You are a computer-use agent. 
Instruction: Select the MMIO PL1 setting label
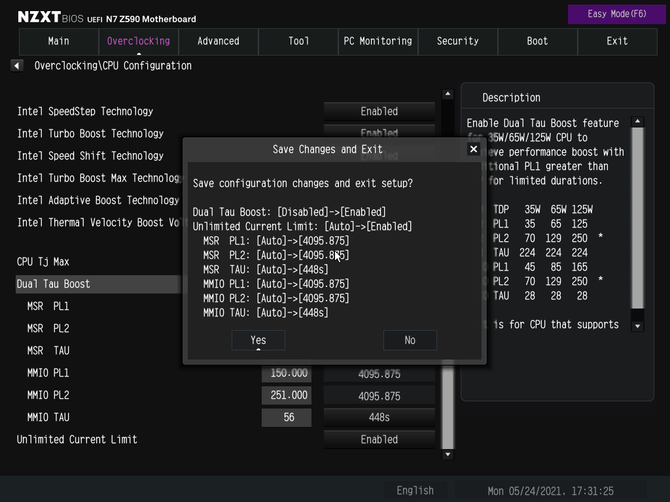point(48,373)
